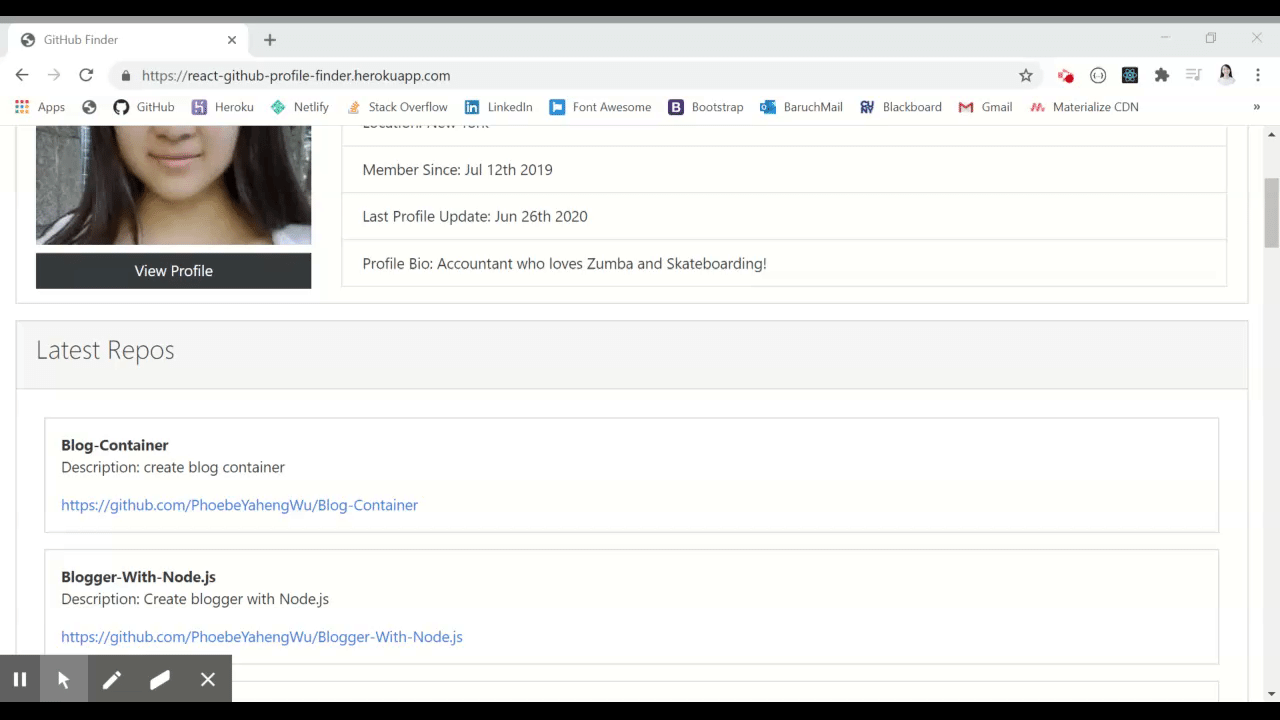Open the Font Awesome bookmark
The width and height of the screenshot is (1280, 720).
pyautogui.click(x=601, y=107)
